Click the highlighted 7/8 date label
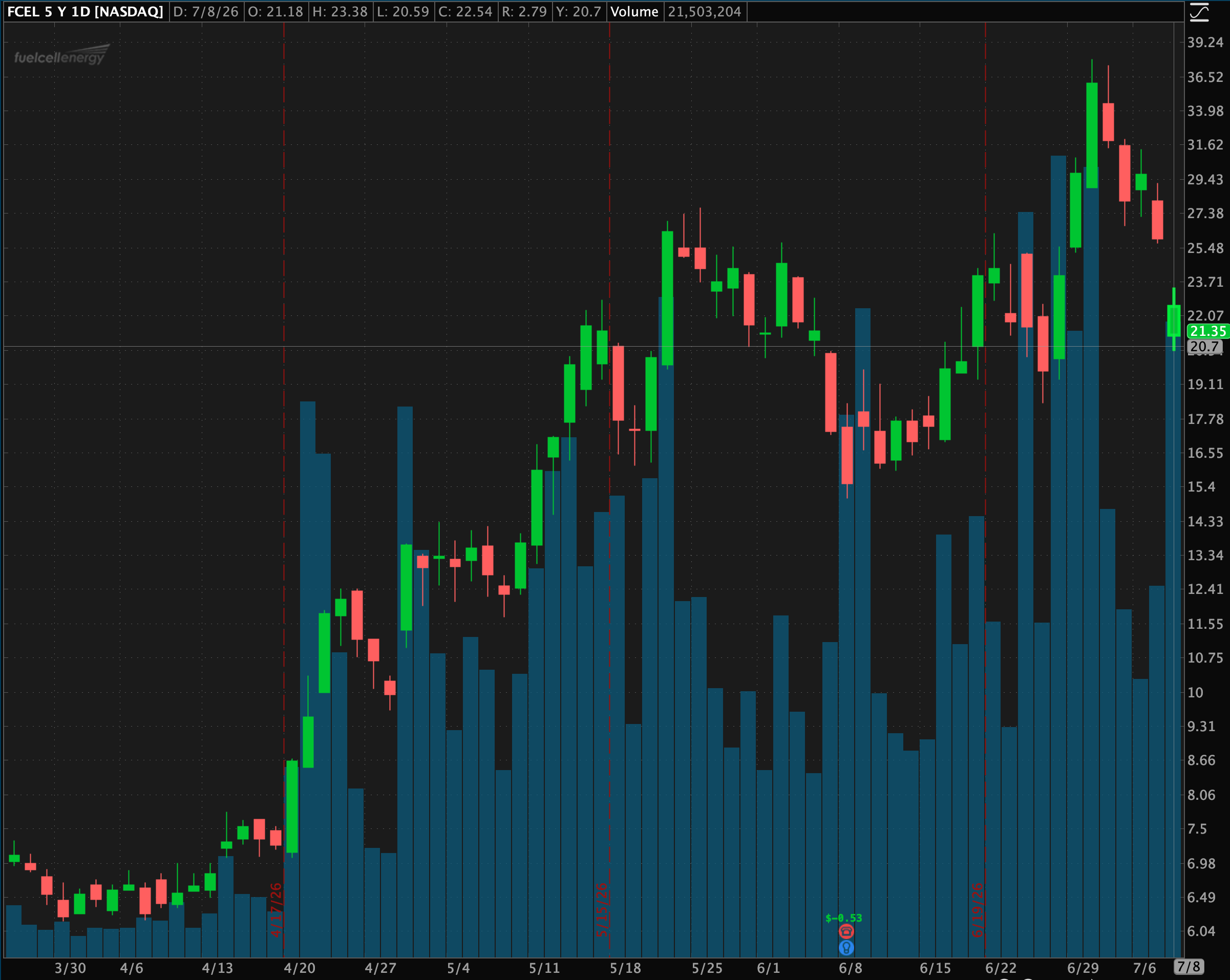Viewport: 1230px width, 980px height. coord(1189,967)
